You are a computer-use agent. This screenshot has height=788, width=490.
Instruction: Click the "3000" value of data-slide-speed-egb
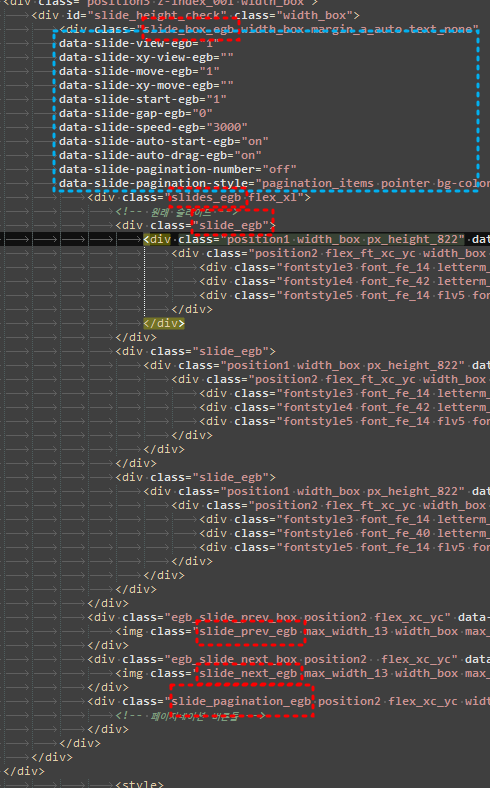(227, 127)
